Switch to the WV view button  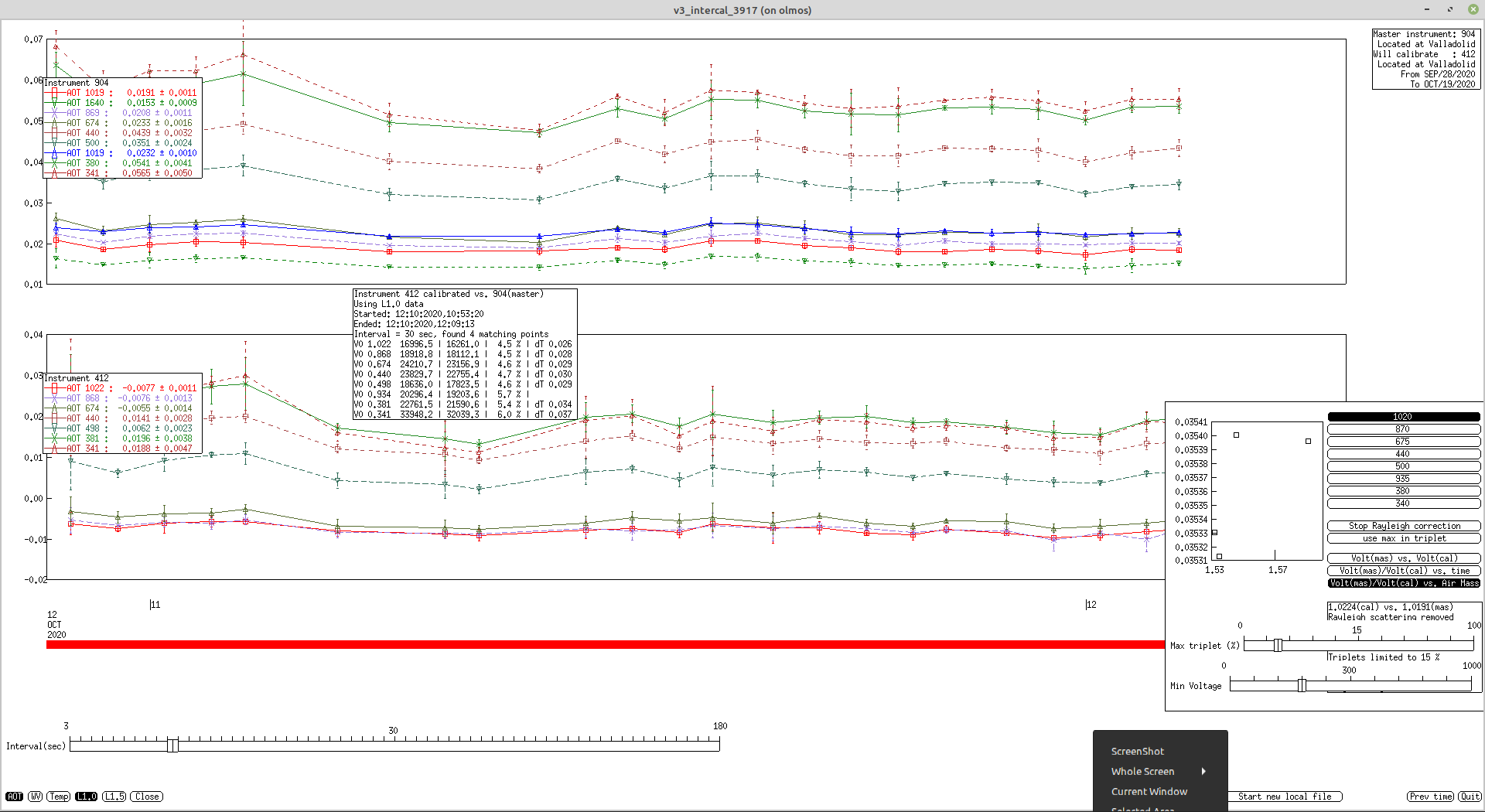(36, 797)
